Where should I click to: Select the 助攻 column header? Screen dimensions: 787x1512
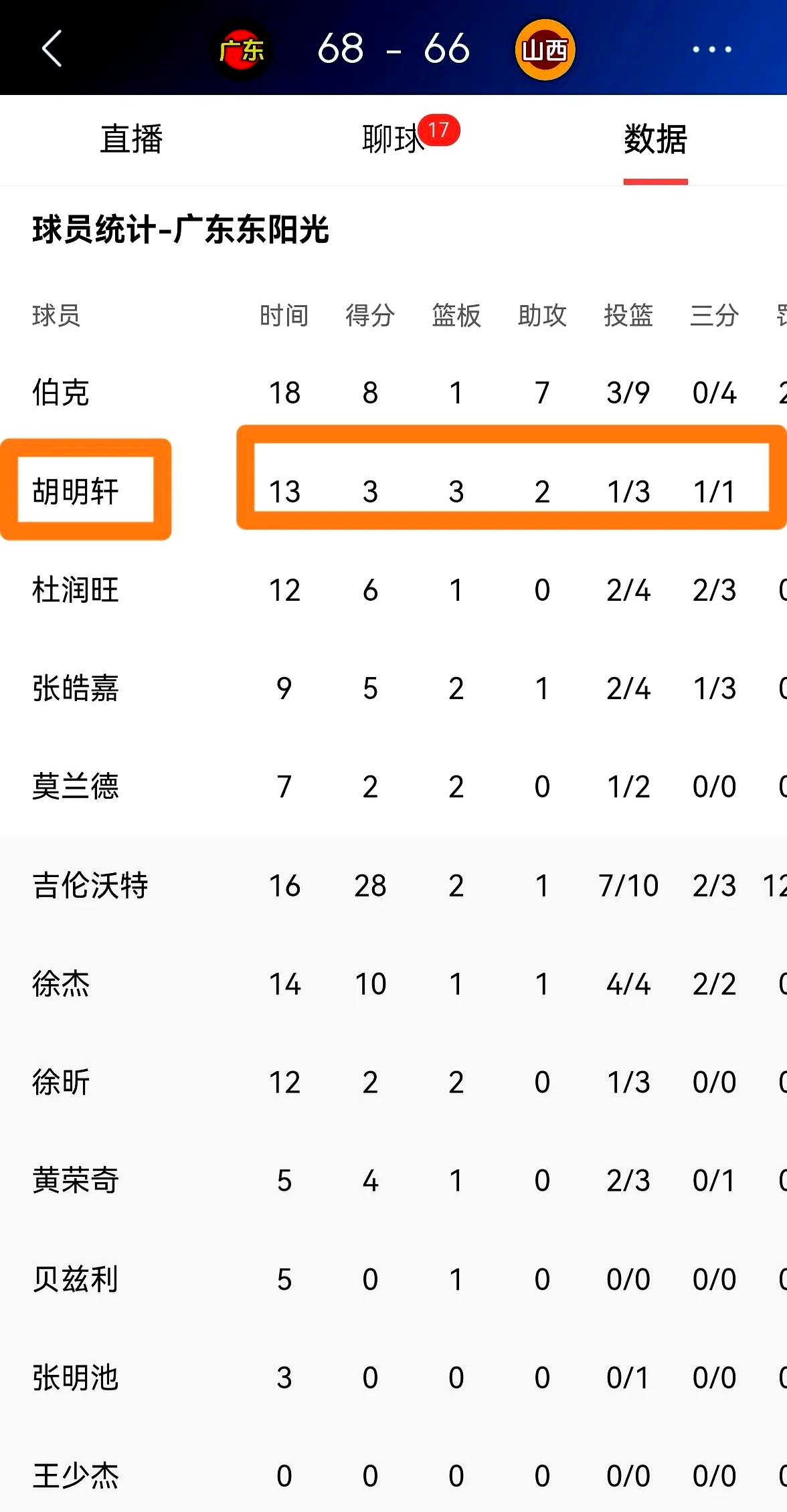(542, 315)
